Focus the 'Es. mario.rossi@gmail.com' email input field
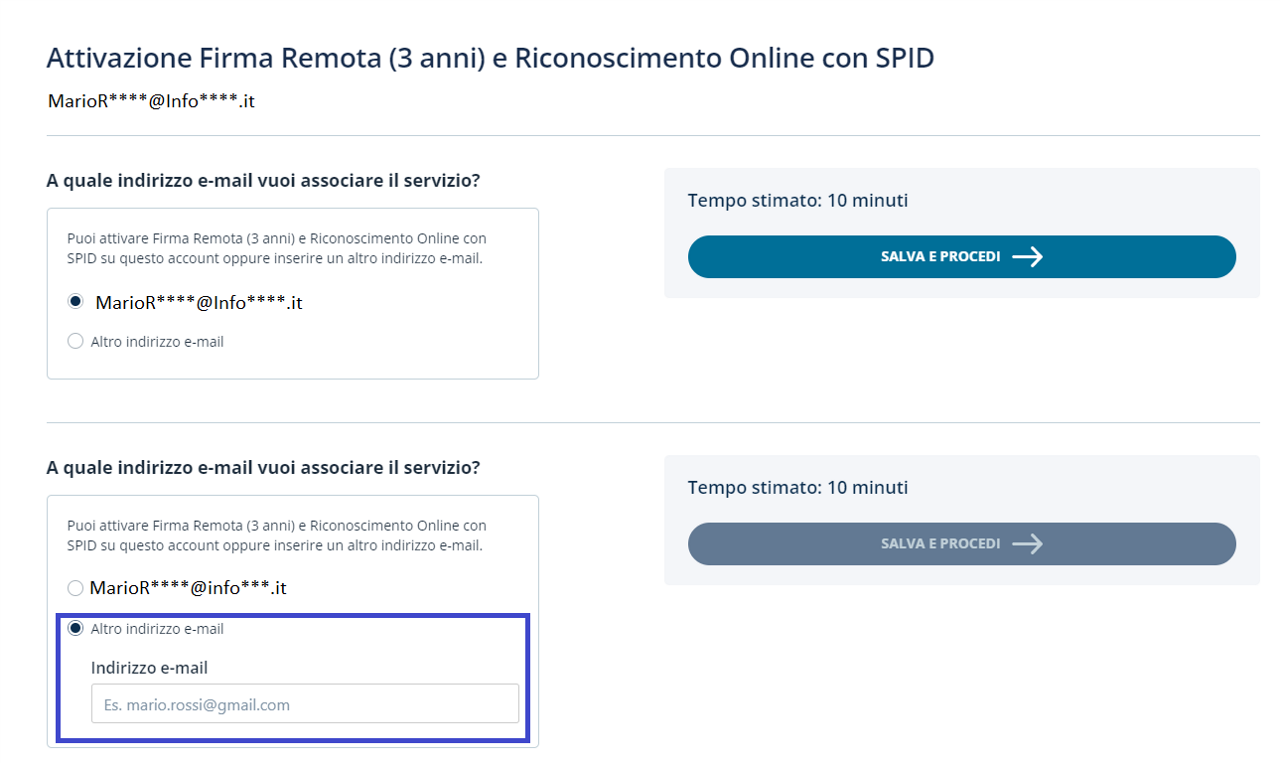Image resolution: width=1280 pixels, height=763 pixels. point(305,704)
